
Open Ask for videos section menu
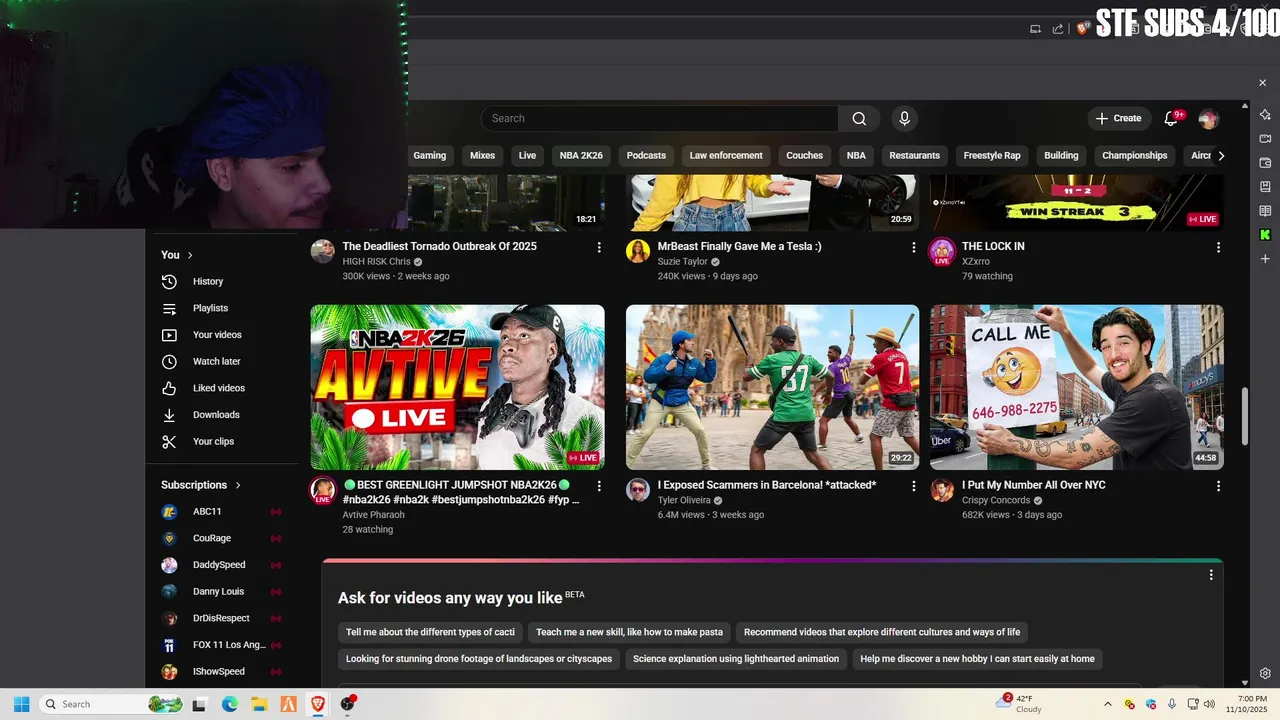pos(1211,575)
